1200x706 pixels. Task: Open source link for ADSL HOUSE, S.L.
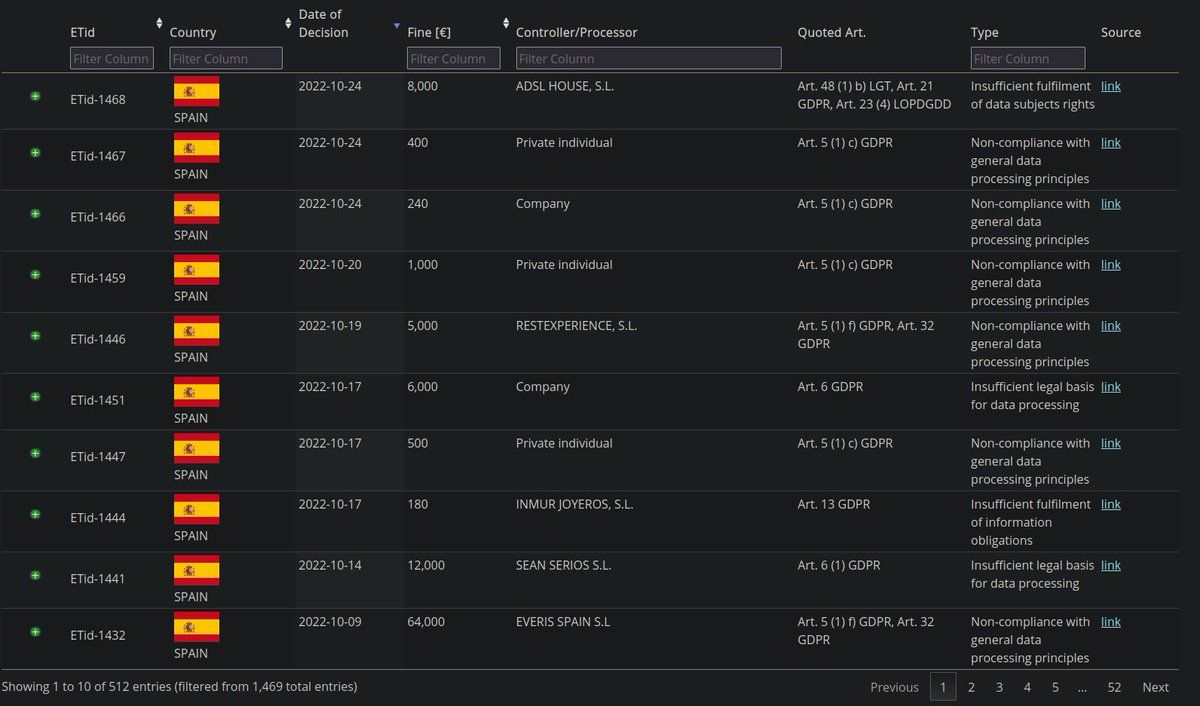pos(1111,86)
